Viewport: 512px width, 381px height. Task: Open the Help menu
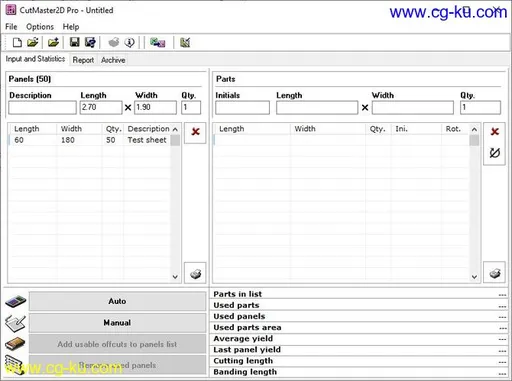click(71, 27)
